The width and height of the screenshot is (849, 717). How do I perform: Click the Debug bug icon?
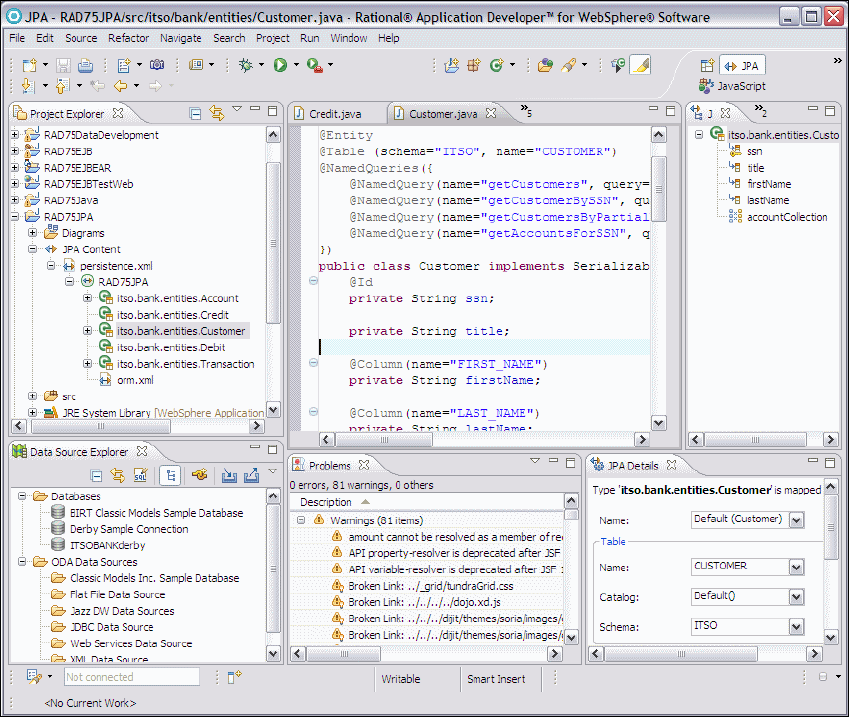[x=246, y=65]
